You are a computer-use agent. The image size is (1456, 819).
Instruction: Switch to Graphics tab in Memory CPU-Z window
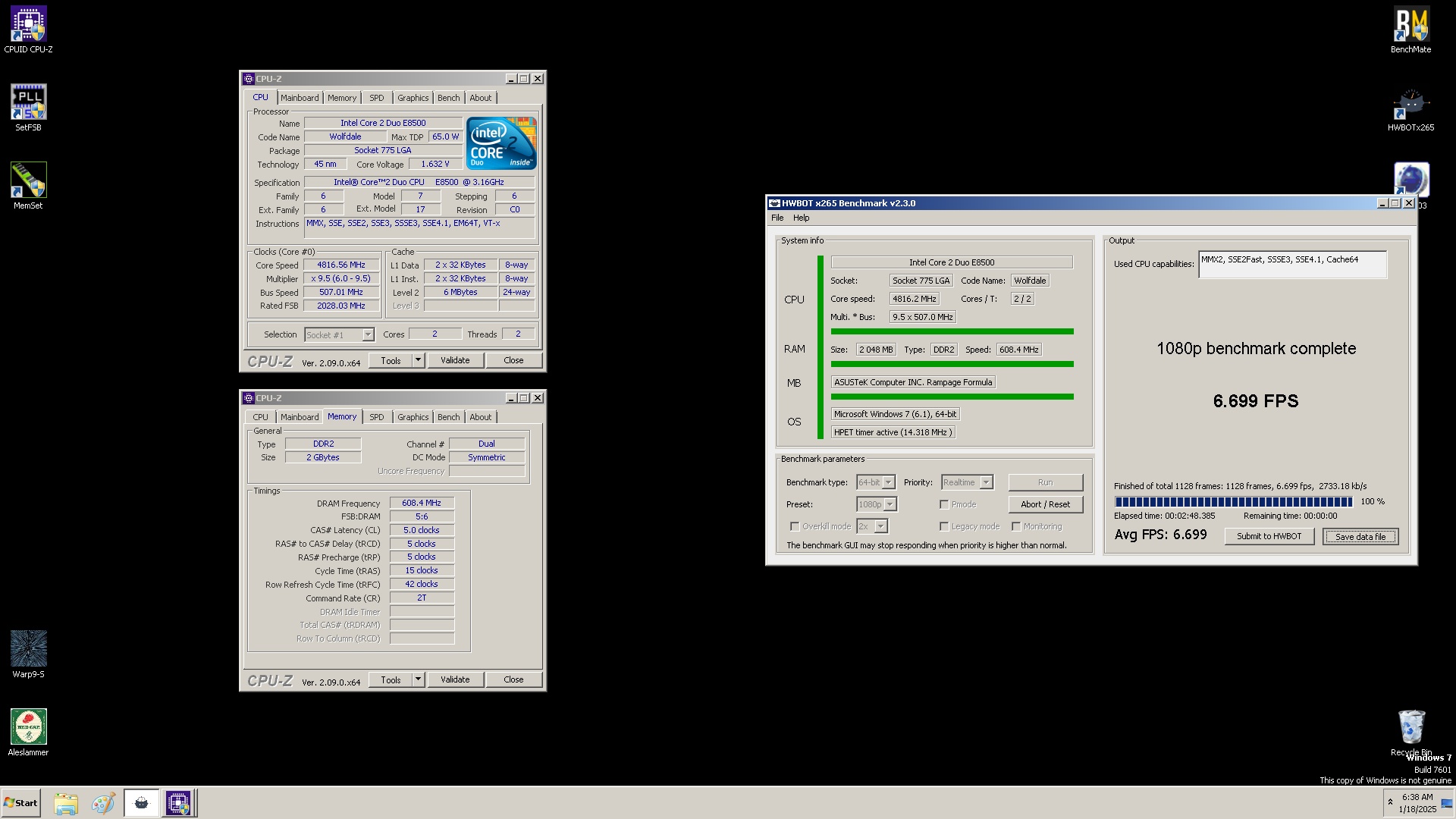(413, 417)
